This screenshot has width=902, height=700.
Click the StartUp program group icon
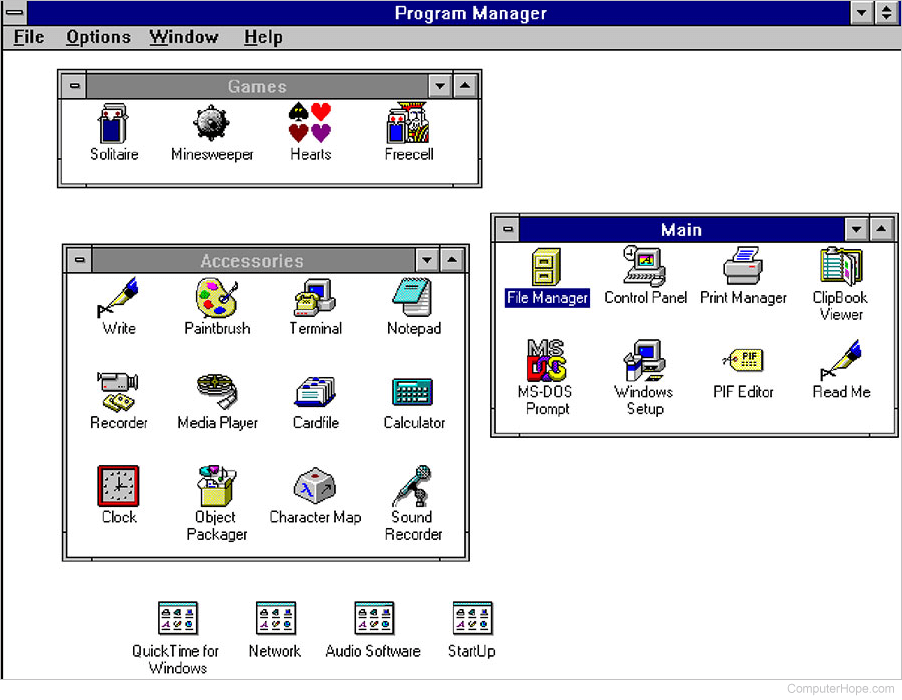pos(472,618)
